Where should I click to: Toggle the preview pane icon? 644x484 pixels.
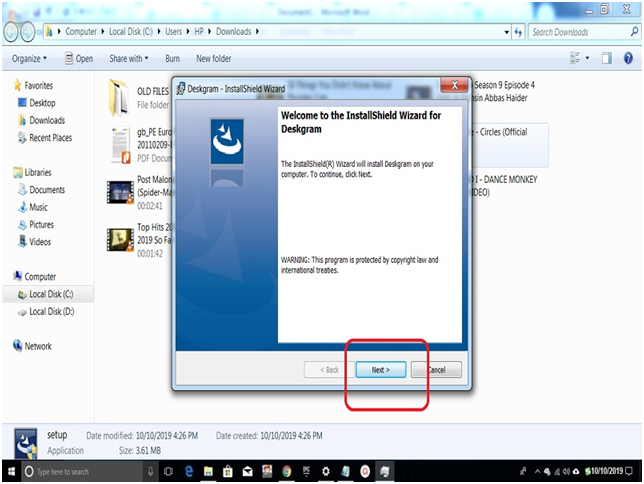(607, 58)
